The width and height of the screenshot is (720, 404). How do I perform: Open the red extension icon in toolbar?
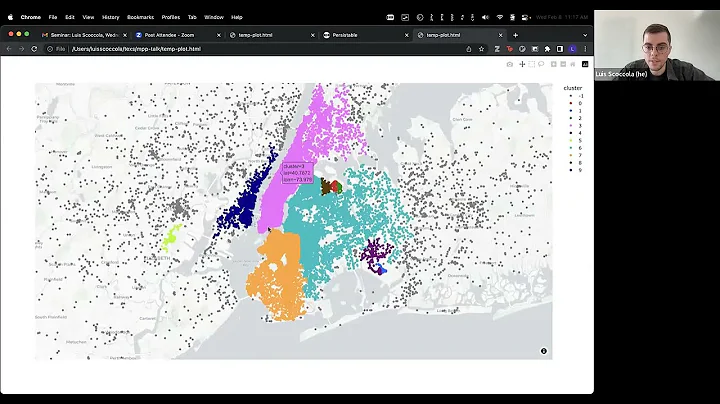pos(510,49)
